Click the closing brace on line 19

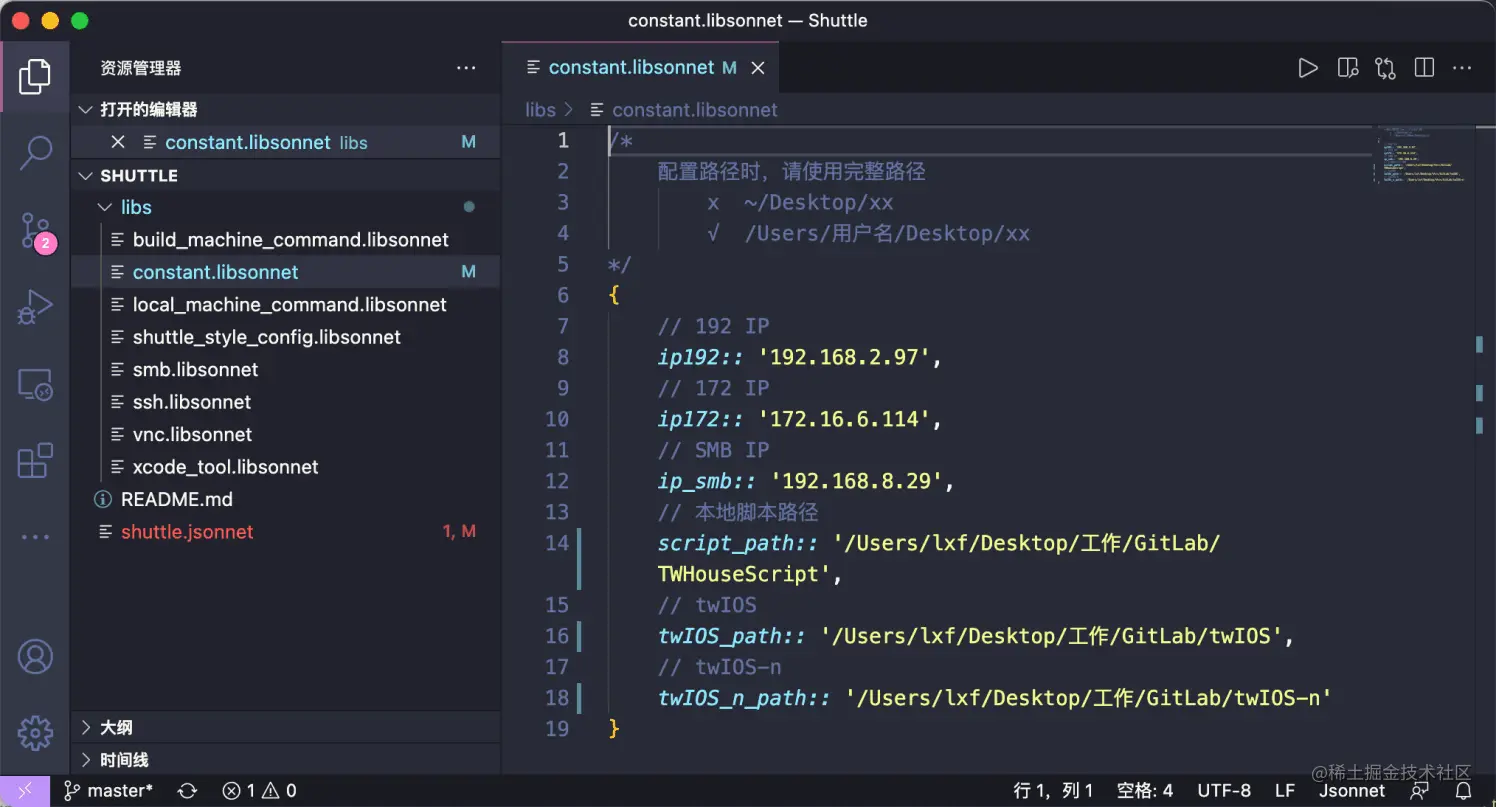[614, 729]
